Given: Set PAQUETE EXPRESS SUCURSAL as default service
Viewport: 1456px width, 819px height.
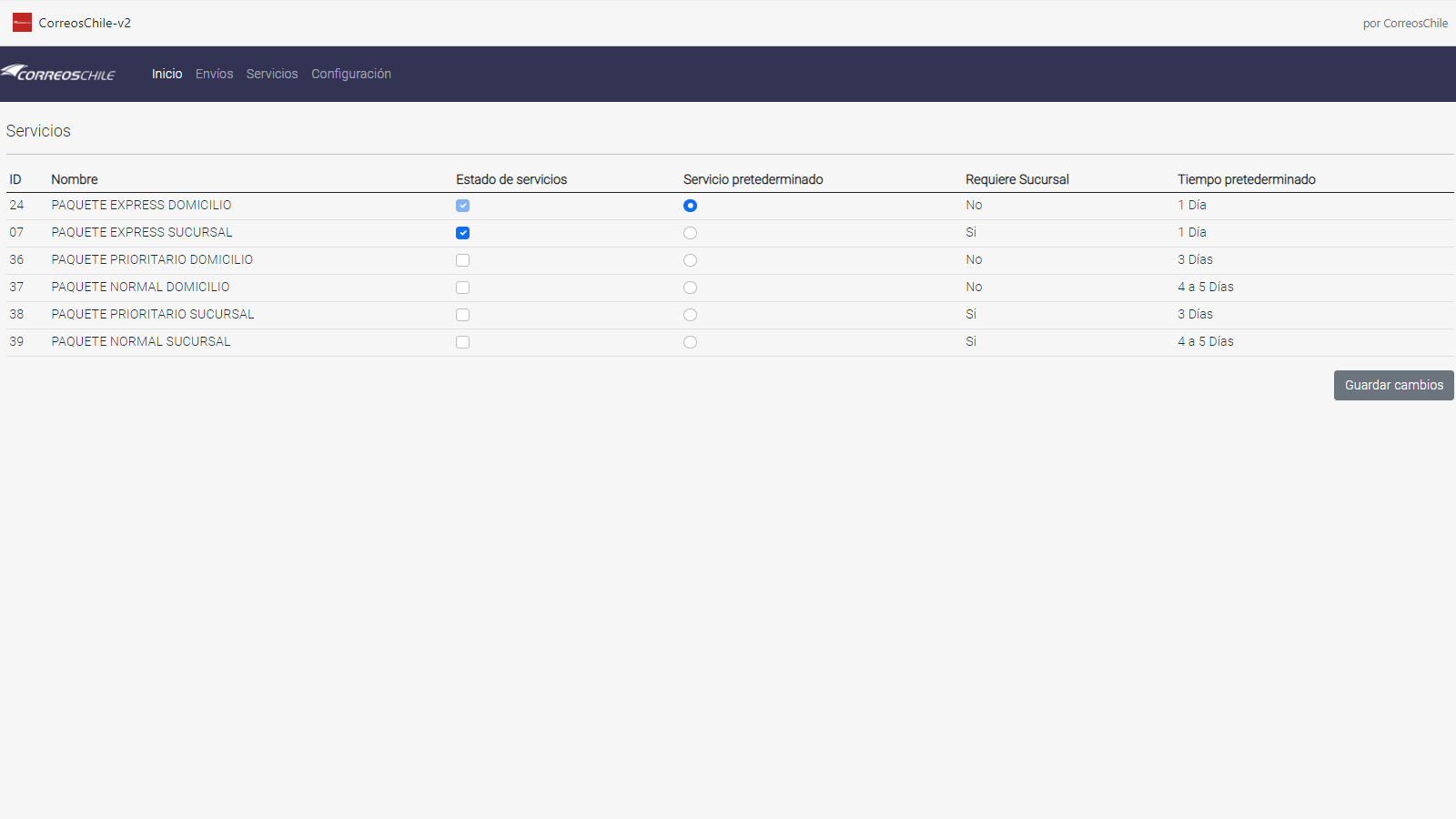Looking at the screenshot, I should click(690, 233).
